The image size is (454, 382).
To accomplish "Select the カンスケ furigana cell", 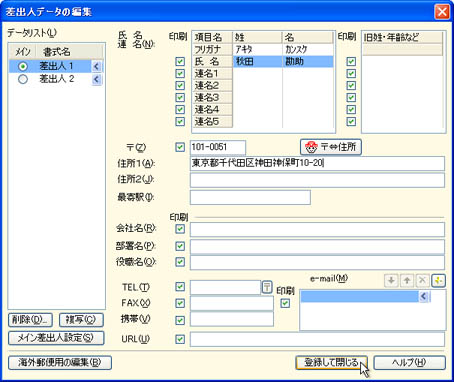I will 308,49.
